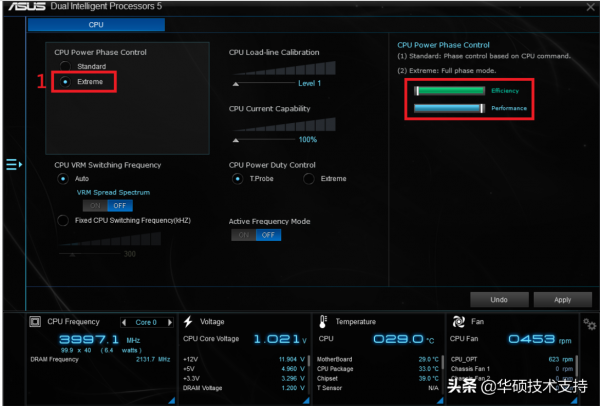
Task: Click the +12V voltage row
Action: (x=244, y=359)
